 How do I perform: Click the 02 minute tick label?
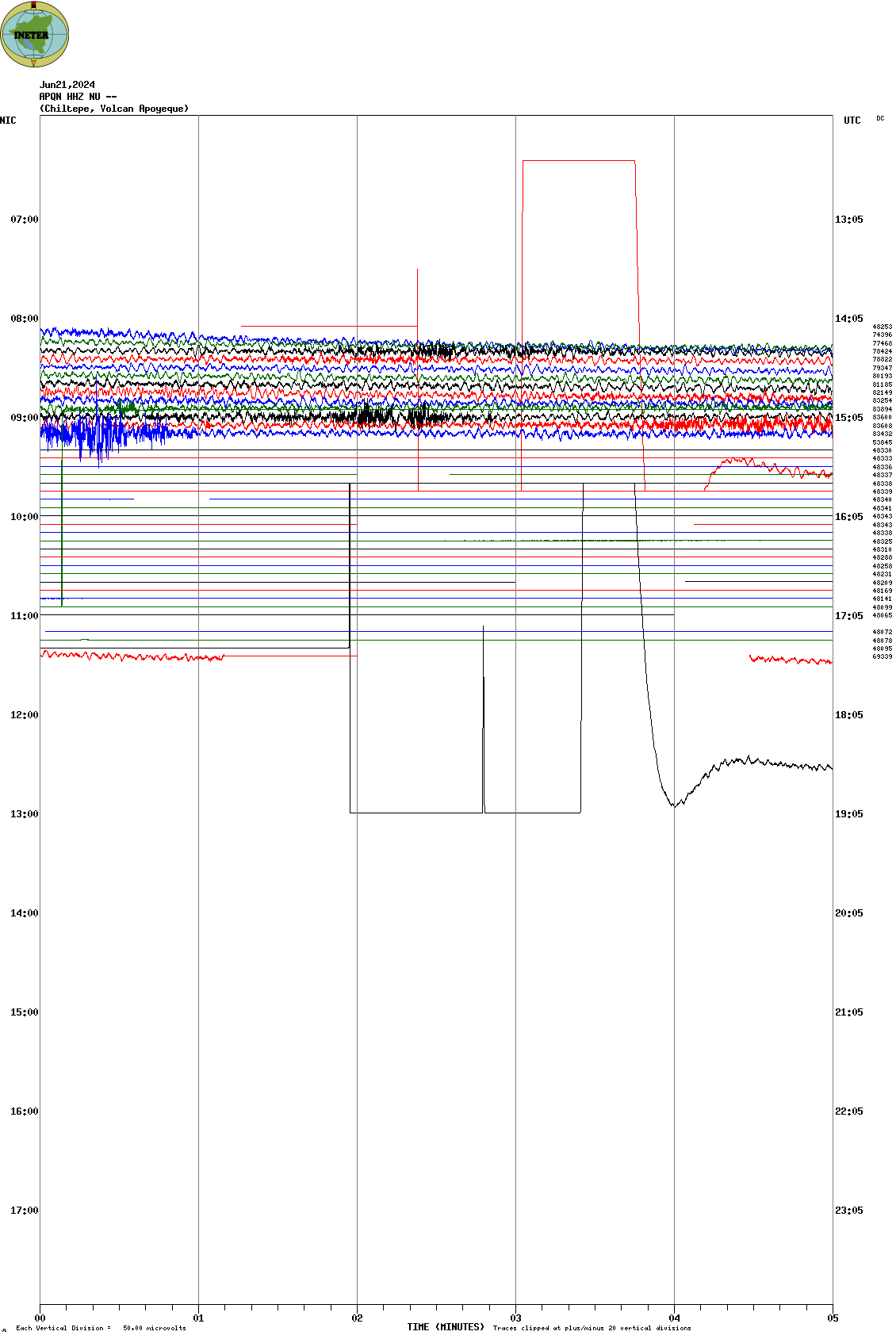pos(357,1318)
